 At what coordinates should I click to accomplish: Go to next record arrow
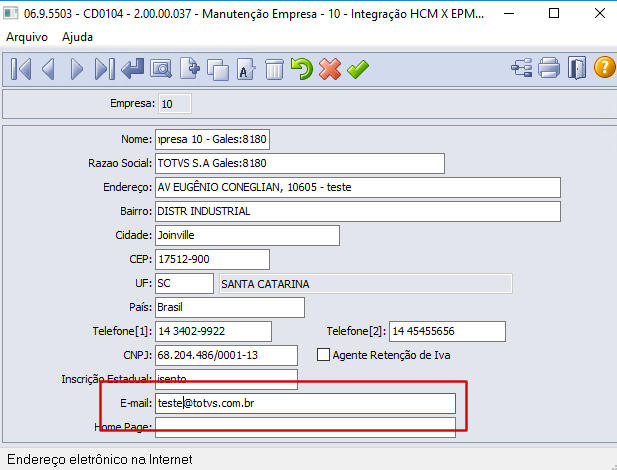click(x=76, y=69)
